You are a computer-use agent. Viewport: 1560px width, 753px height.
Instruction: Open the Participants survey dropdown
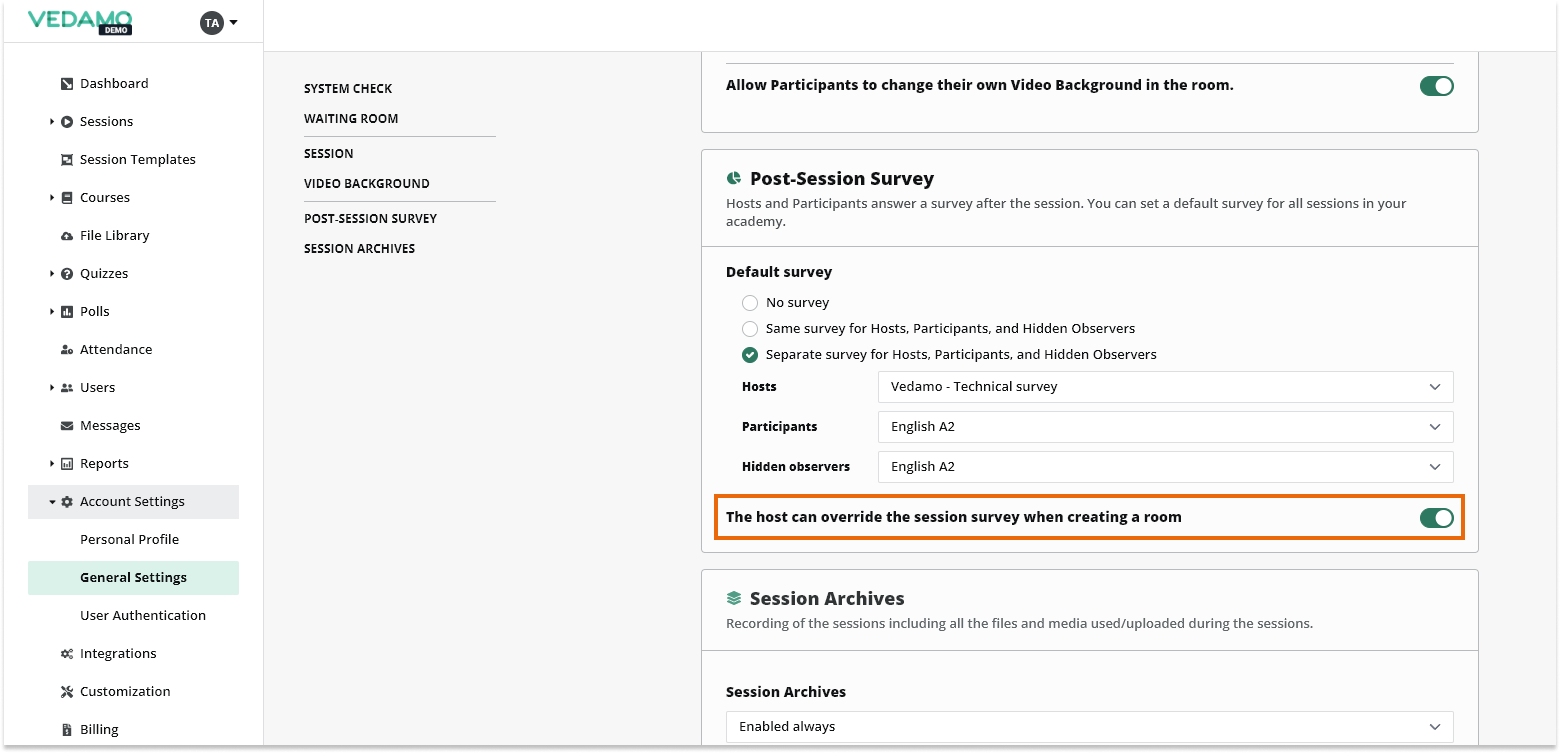(x=1165, y=427)
